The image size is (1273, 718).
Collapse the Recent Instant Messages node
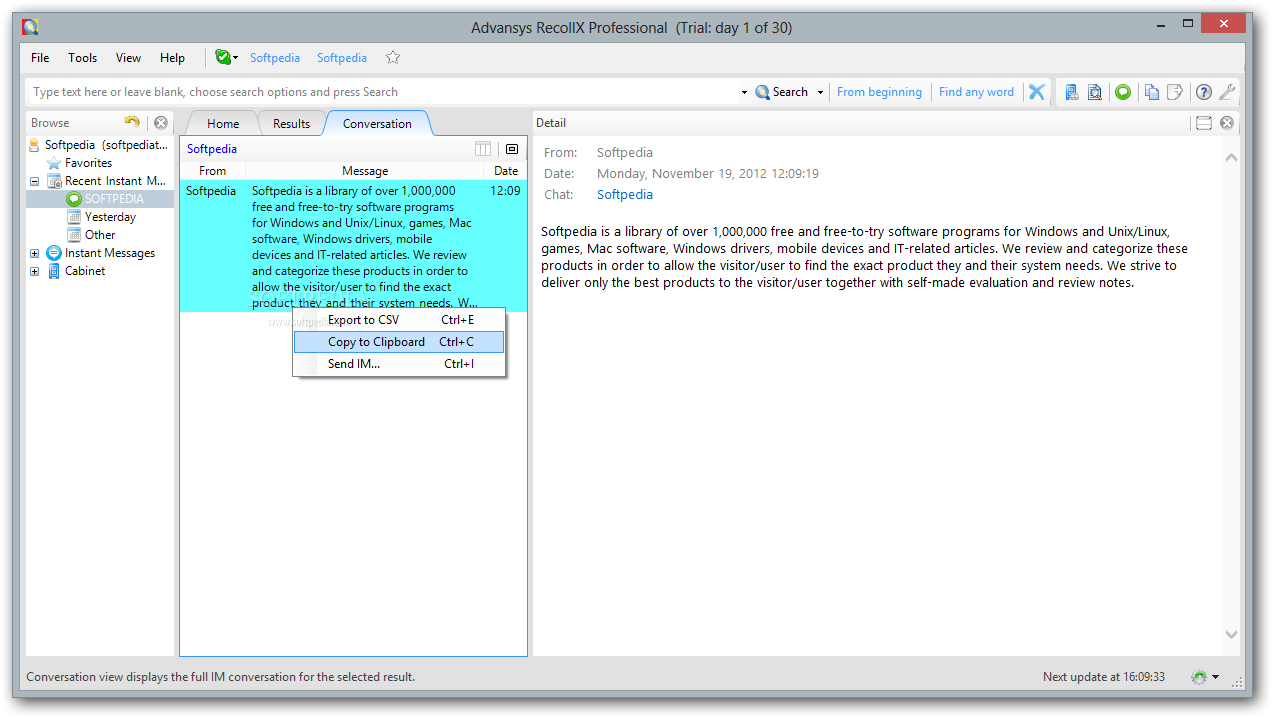[34, 182]
